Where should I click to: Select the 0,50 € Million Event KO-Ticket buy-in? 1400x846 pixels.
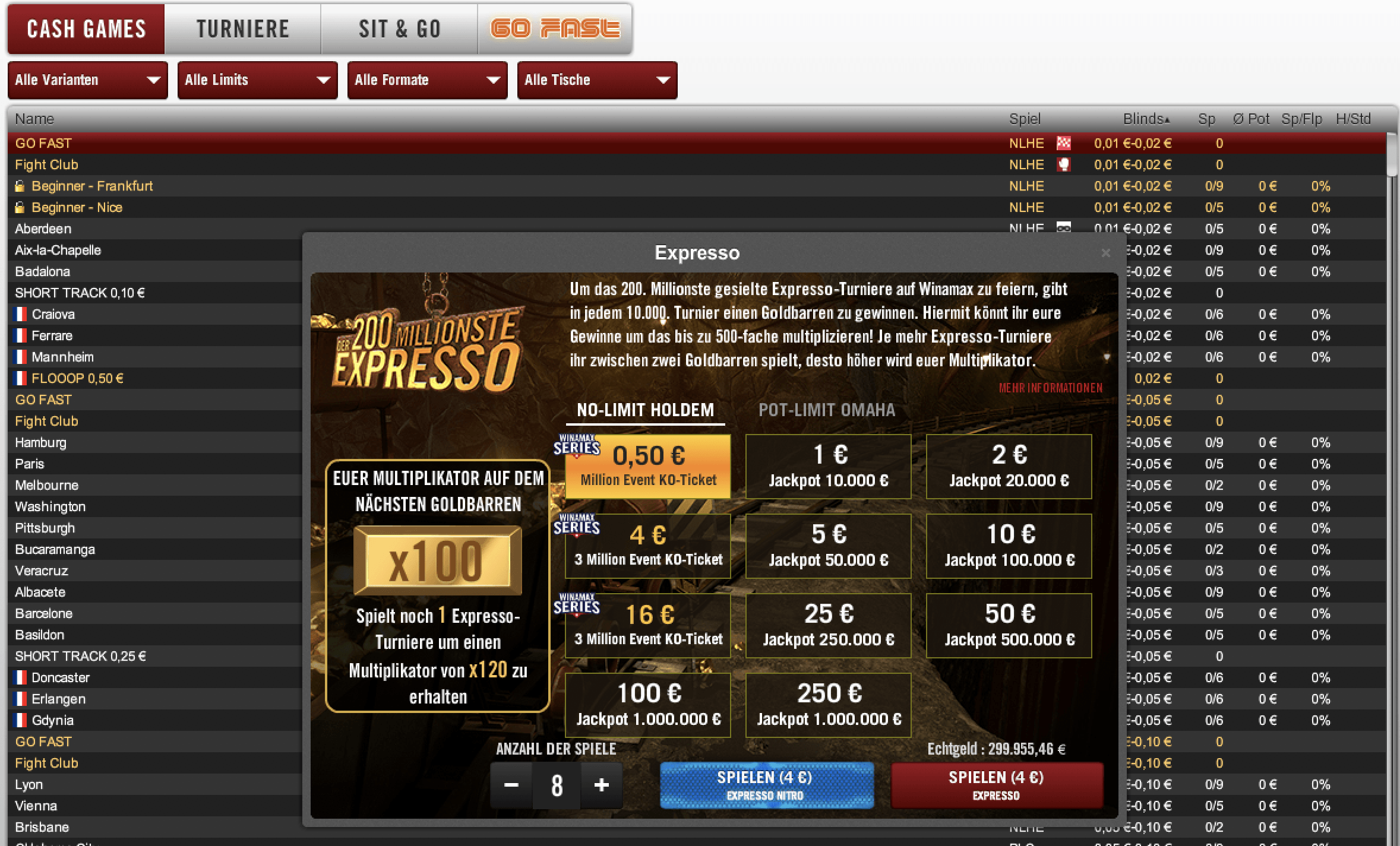coord(648,466)
